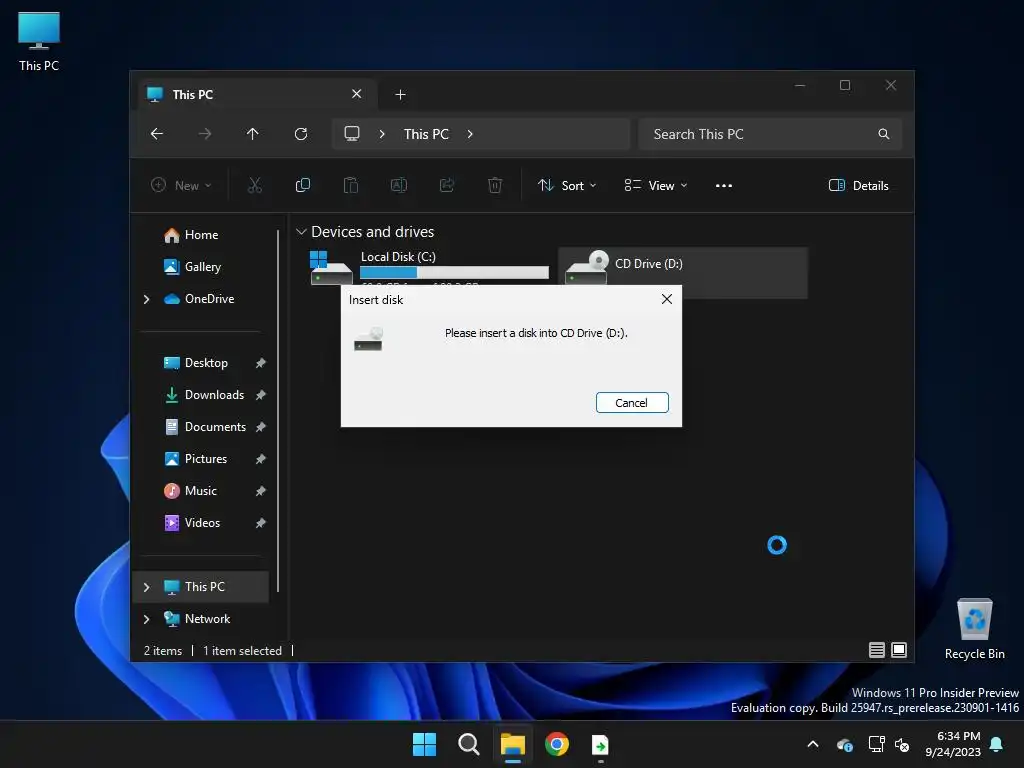Click the Copy toolbar icon
The image size is (1024, 768).
(x=302, y=185)
